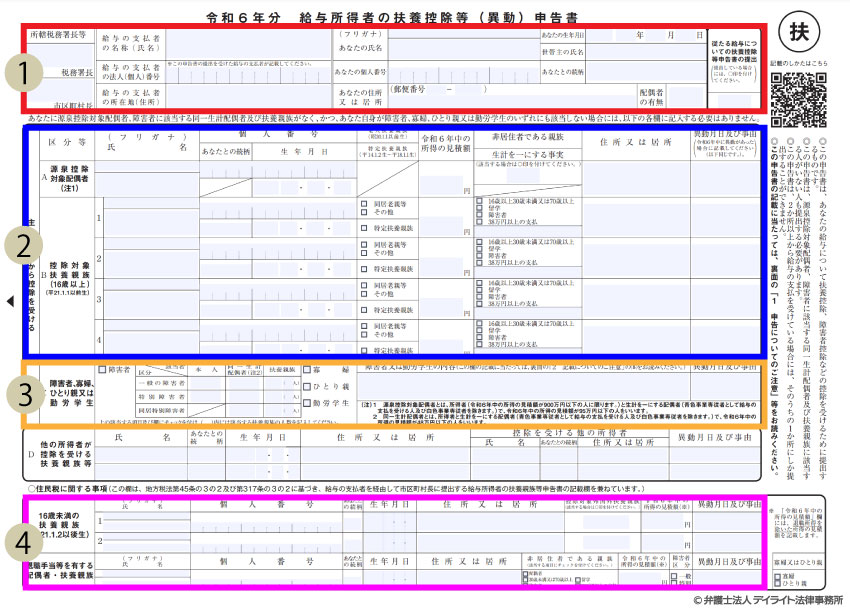Image resolution: width=850 pixels, height=608 pixels.
Task: Click the 弁護士法人デイライト法律事務所 copyright text
Action: pos(770,599)
